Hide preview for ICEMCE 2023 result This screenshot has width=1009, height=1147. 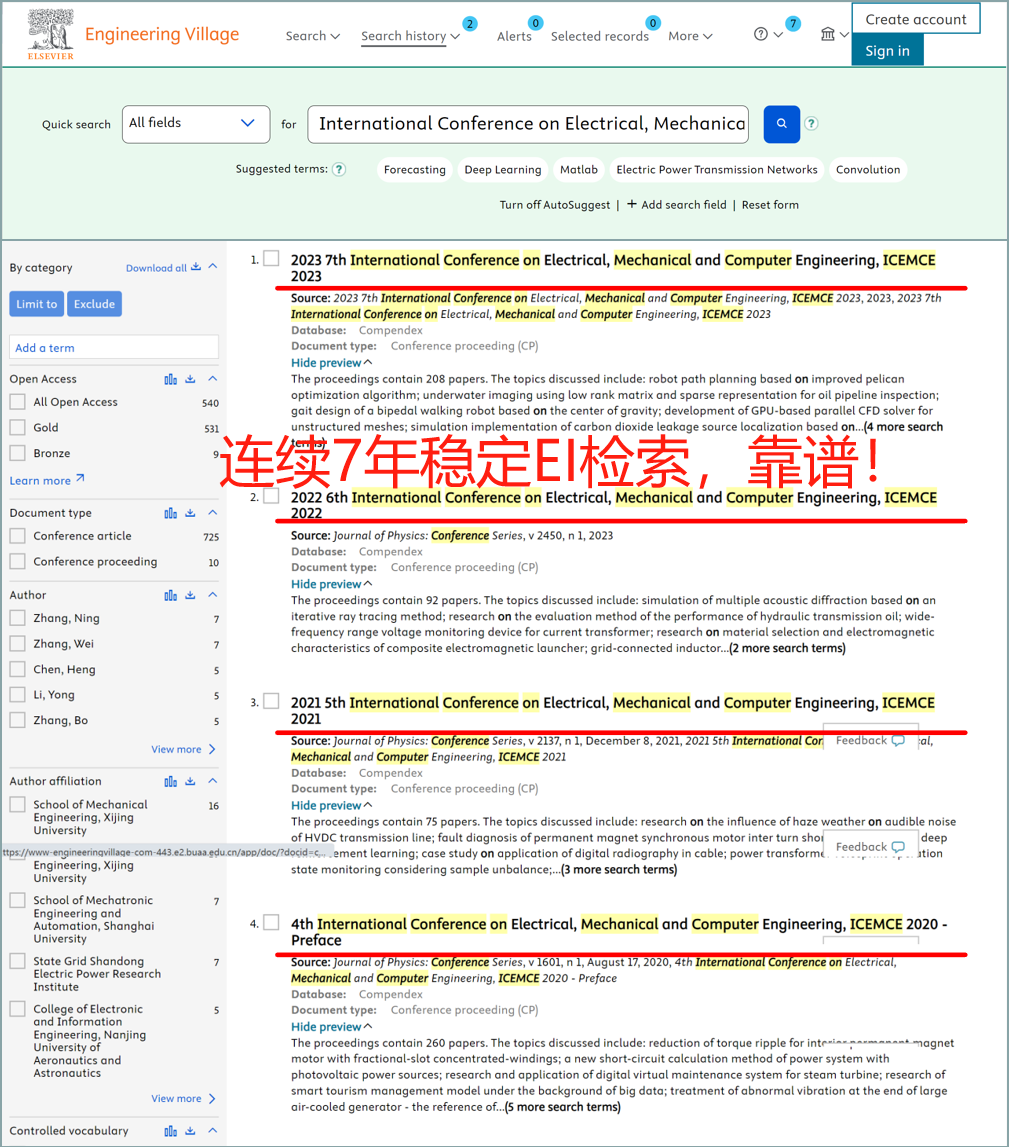point(331,363)
